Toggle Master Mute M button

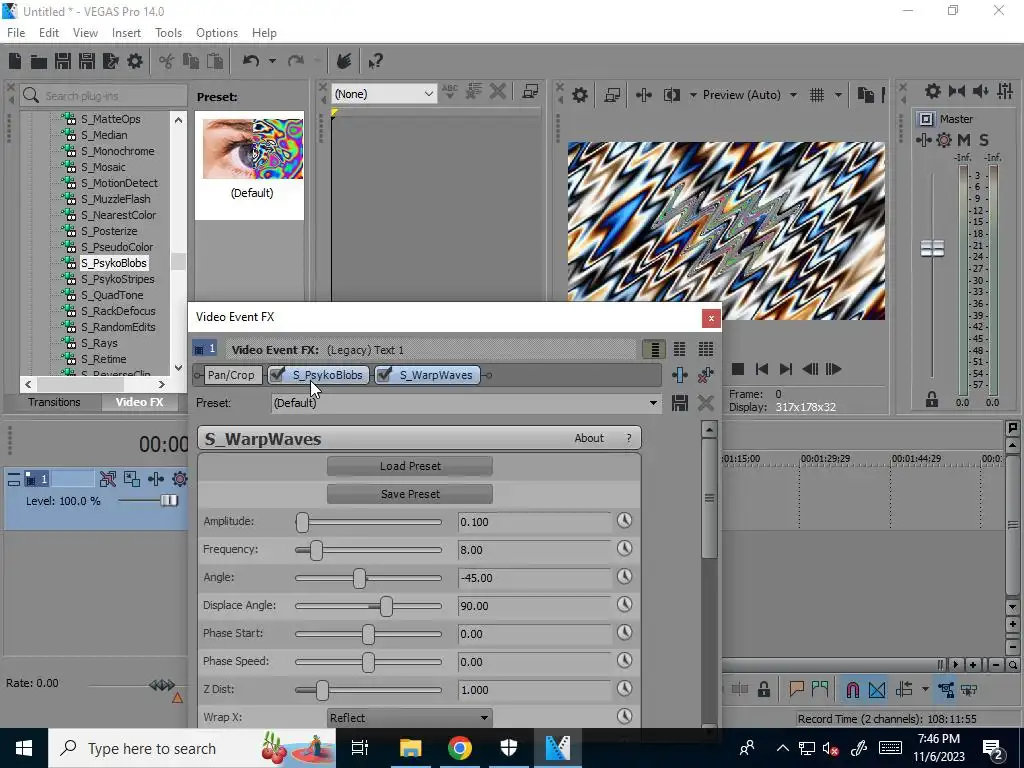[x=964, y=140]
